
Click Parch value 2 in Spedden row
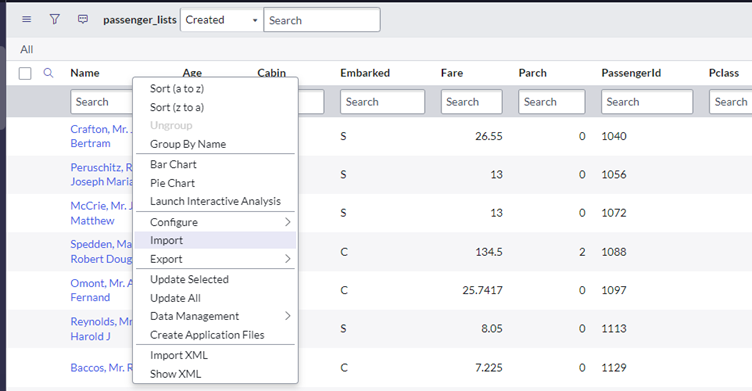pyautogui.click(x=582, y=252)
